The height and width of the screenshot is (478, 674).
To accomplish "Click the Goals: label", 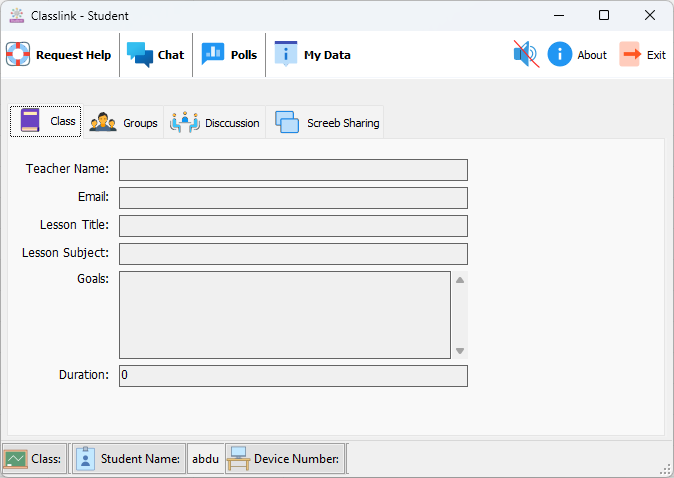I will click(93, 279).
